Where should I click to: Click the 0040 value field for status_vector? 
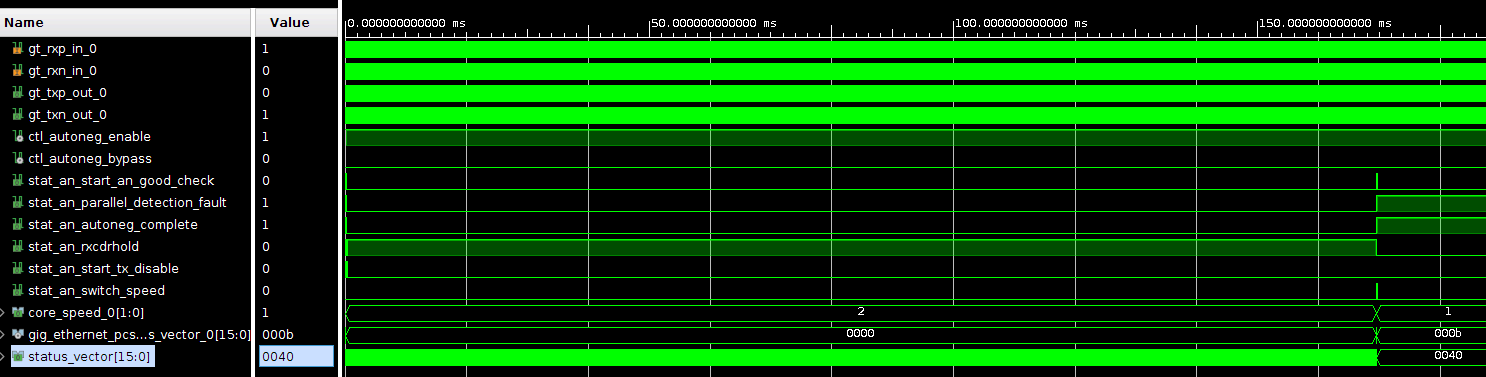coord(296,356)
